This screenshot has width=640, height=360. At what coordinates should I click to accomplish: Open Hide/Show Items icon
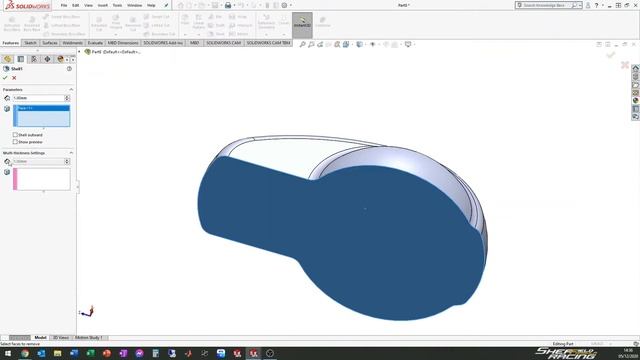[x=372, y=44]
